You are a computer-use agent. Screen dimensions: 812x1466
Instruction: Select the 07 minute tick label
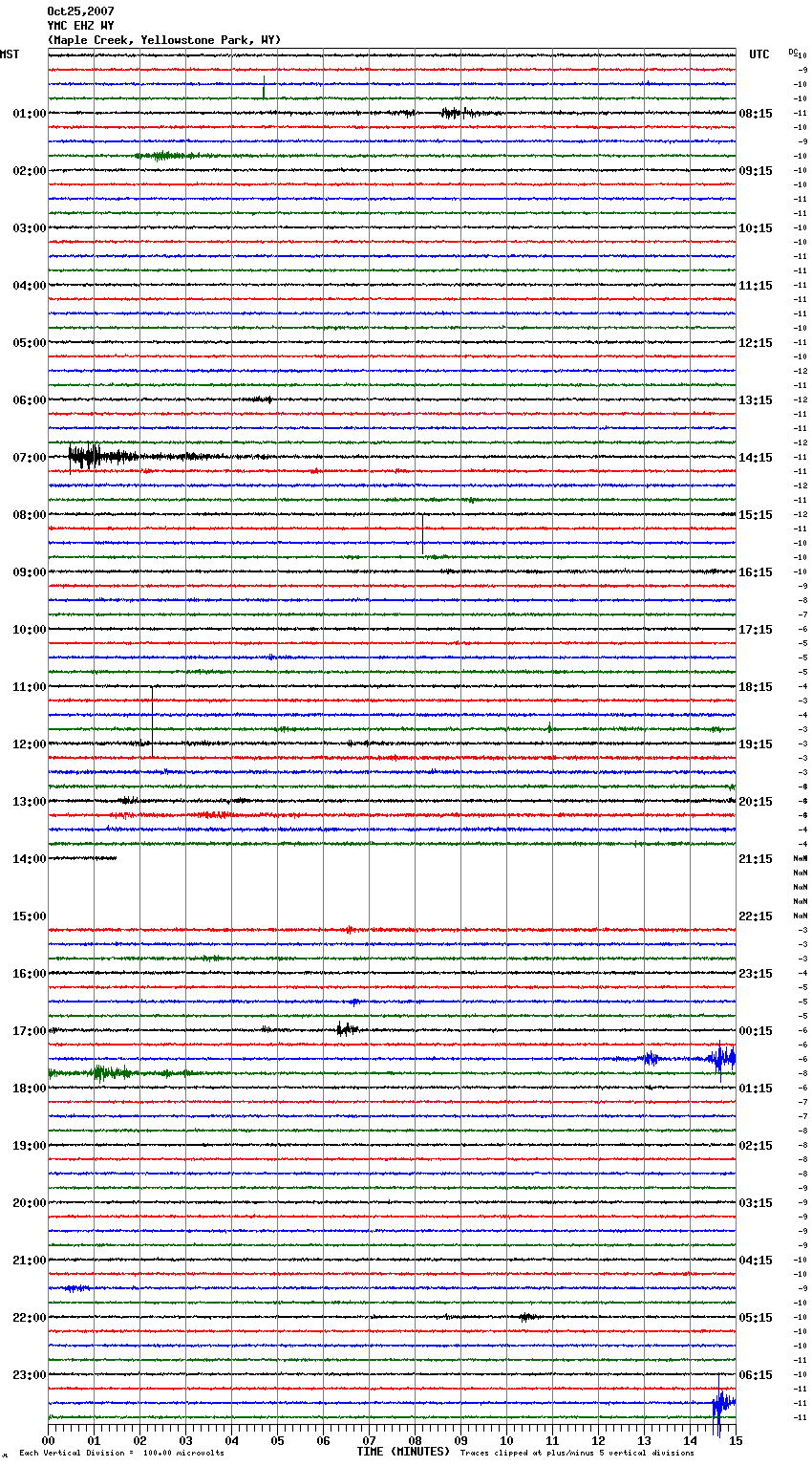click(x=370, y=1440)
